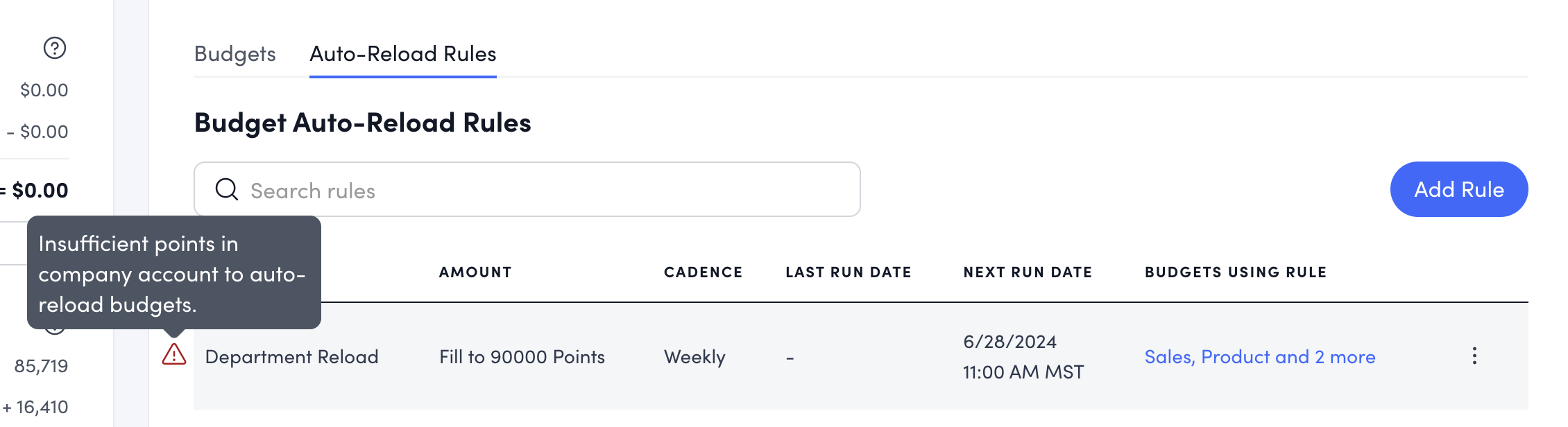Viewport: 1568px width, 427px height.
Task: Select the Auto-Reload Rules tab
Action: point(402,54)
